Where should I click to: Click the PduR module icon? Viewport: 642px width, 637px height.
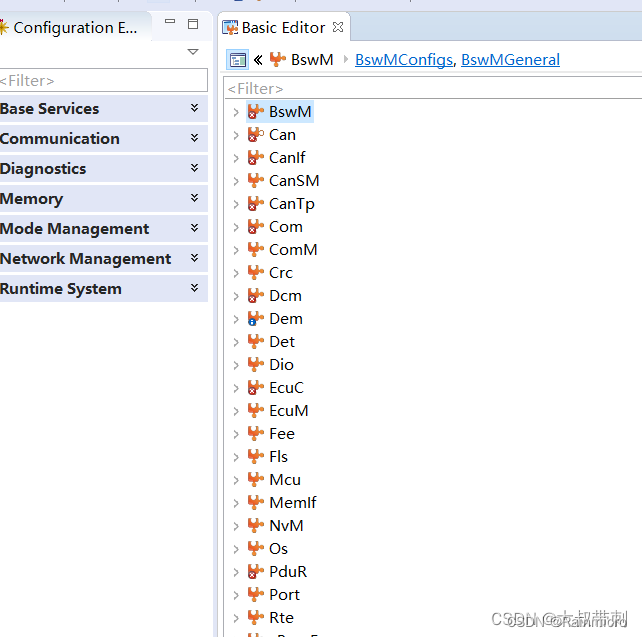click(256, 571)
